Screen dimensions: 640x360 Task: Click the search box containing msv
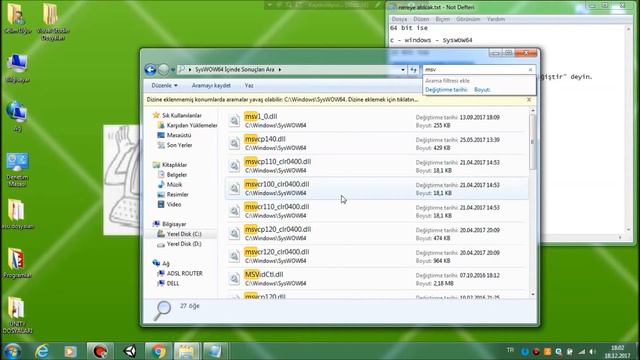[x=475, y=70]
